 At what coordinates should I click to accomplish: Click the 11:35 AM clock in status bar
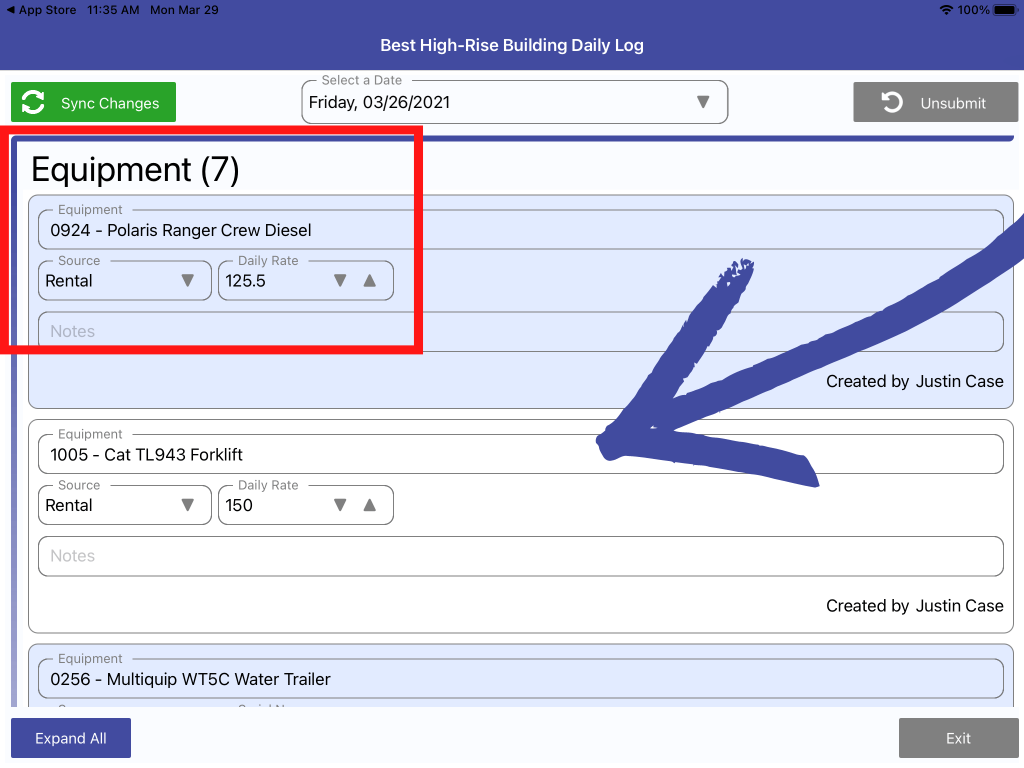(x=113, y=10)
